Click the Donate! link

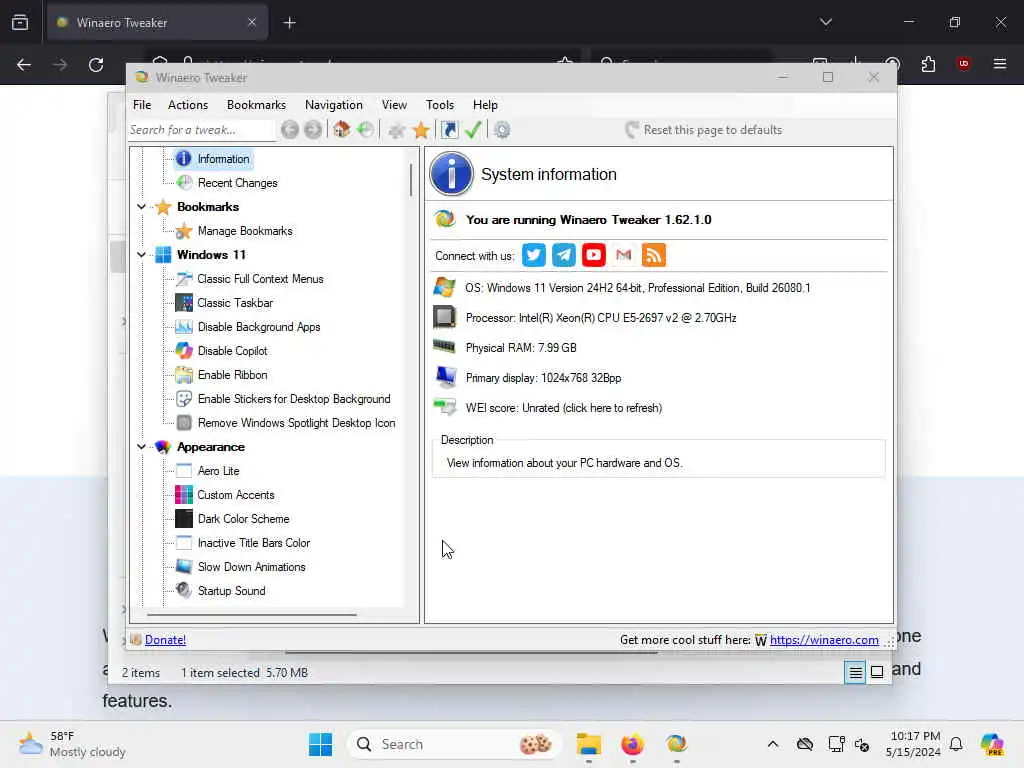(x=165, y=640)
